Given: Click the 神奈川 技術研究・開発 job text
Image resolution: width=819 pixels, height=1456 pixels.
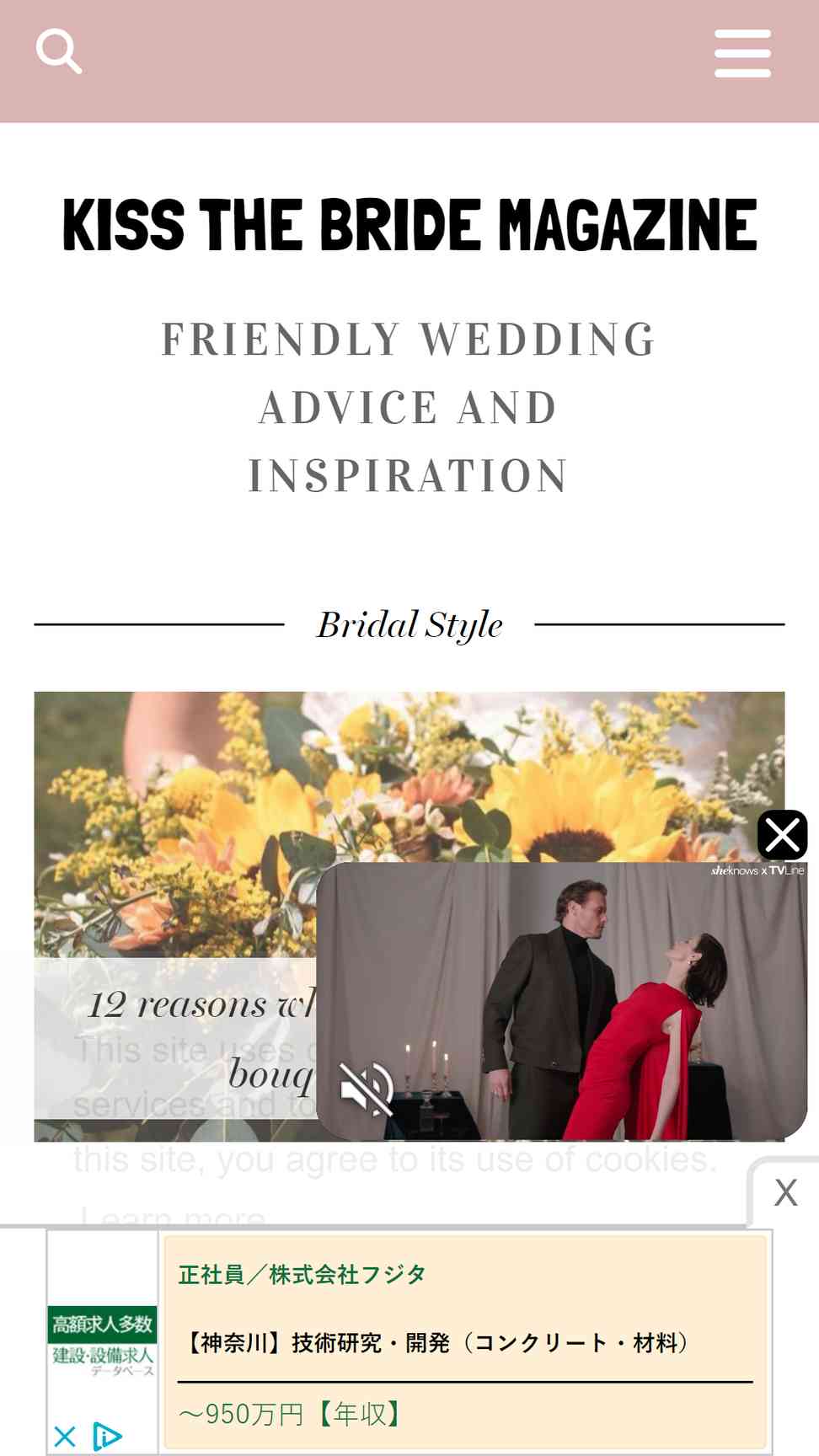Looking at the screenshot, I should coord(437,1342).
